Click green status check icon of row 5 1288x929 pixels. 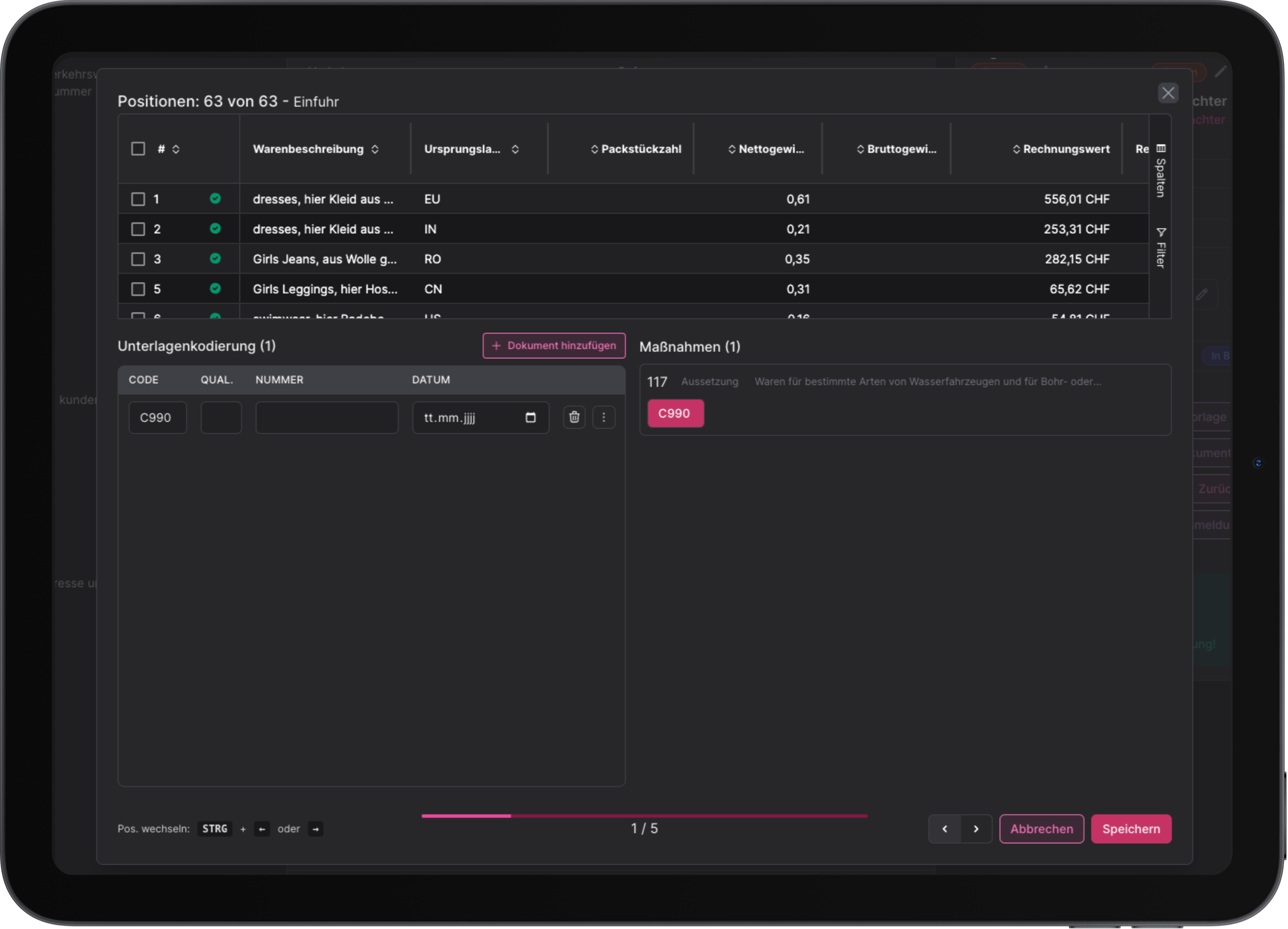pos(215,289)
